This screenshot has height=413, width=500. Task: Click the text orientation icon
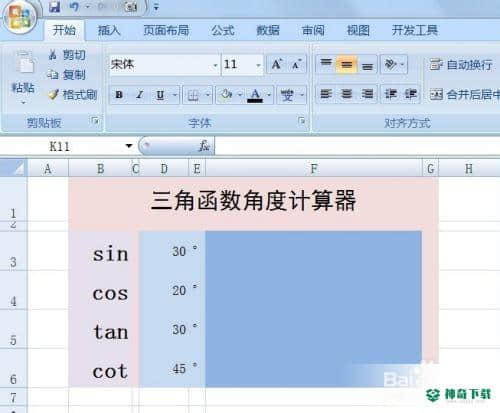click(390, 64)
